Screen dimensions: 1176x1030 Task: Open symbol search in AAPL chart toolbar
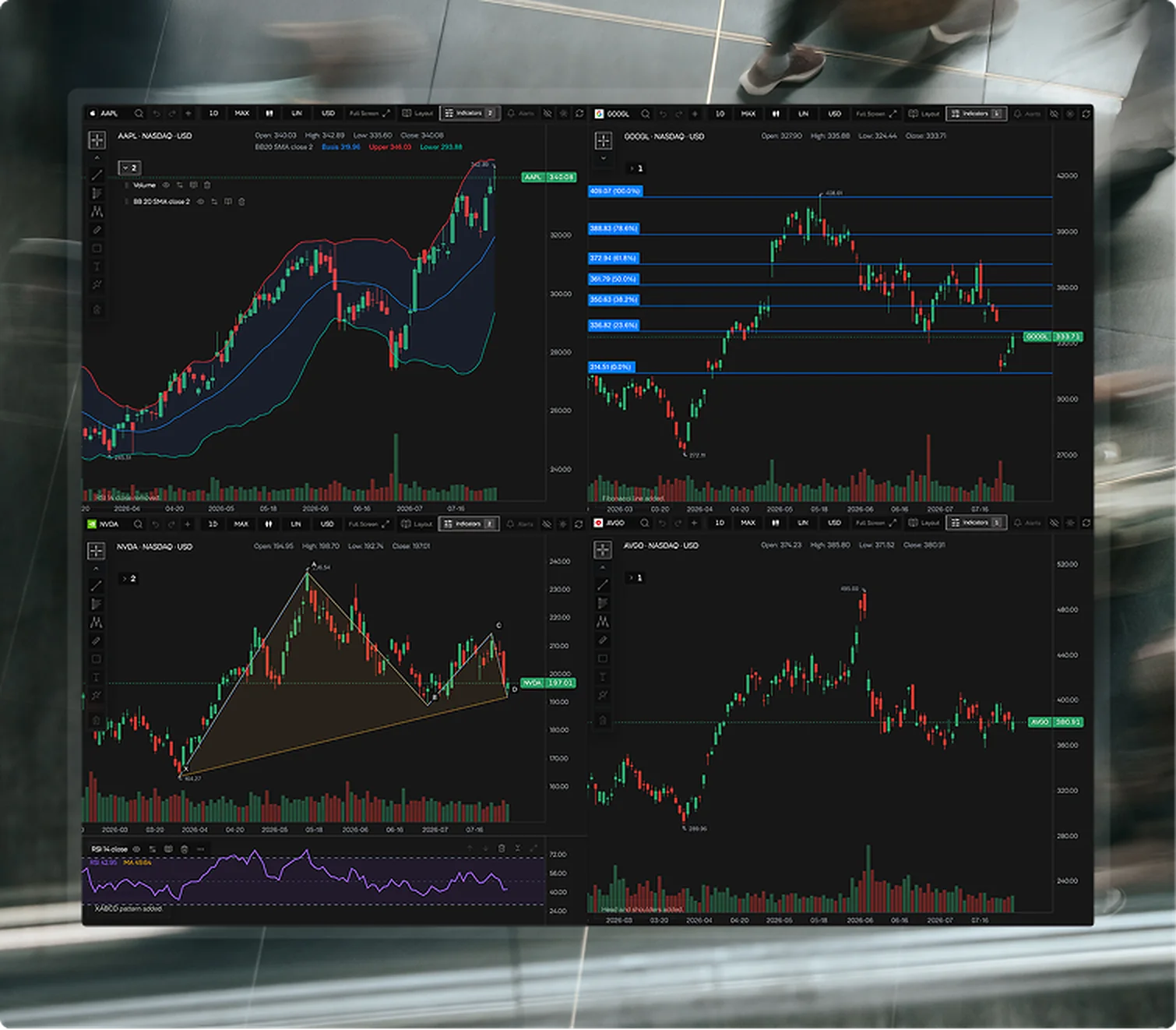click(x=139, y=113)
